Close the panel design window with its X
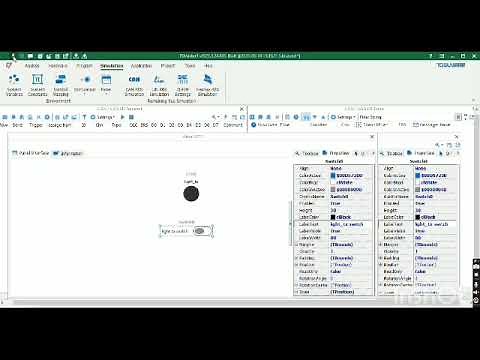 coord(372,137)
